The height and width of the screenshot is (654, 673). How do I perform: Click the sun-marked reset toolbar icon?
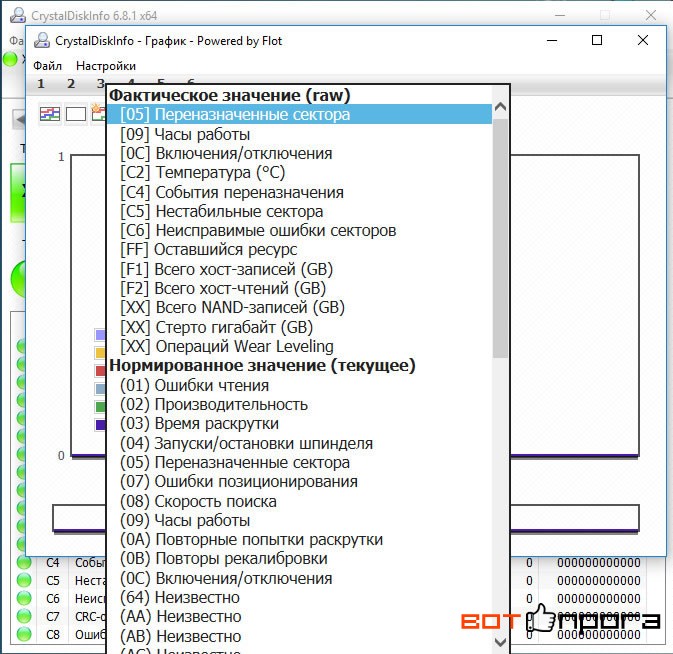(x=99, y=113)
